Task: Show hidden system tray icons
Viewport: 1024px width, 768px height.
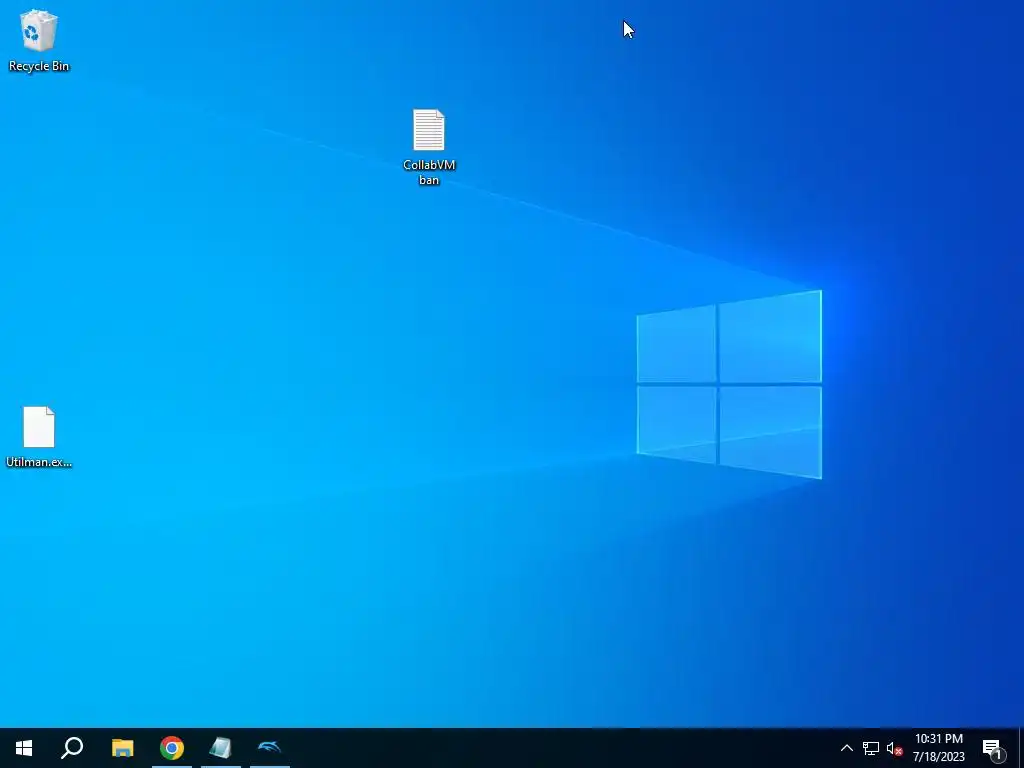Action: point(846,748)
